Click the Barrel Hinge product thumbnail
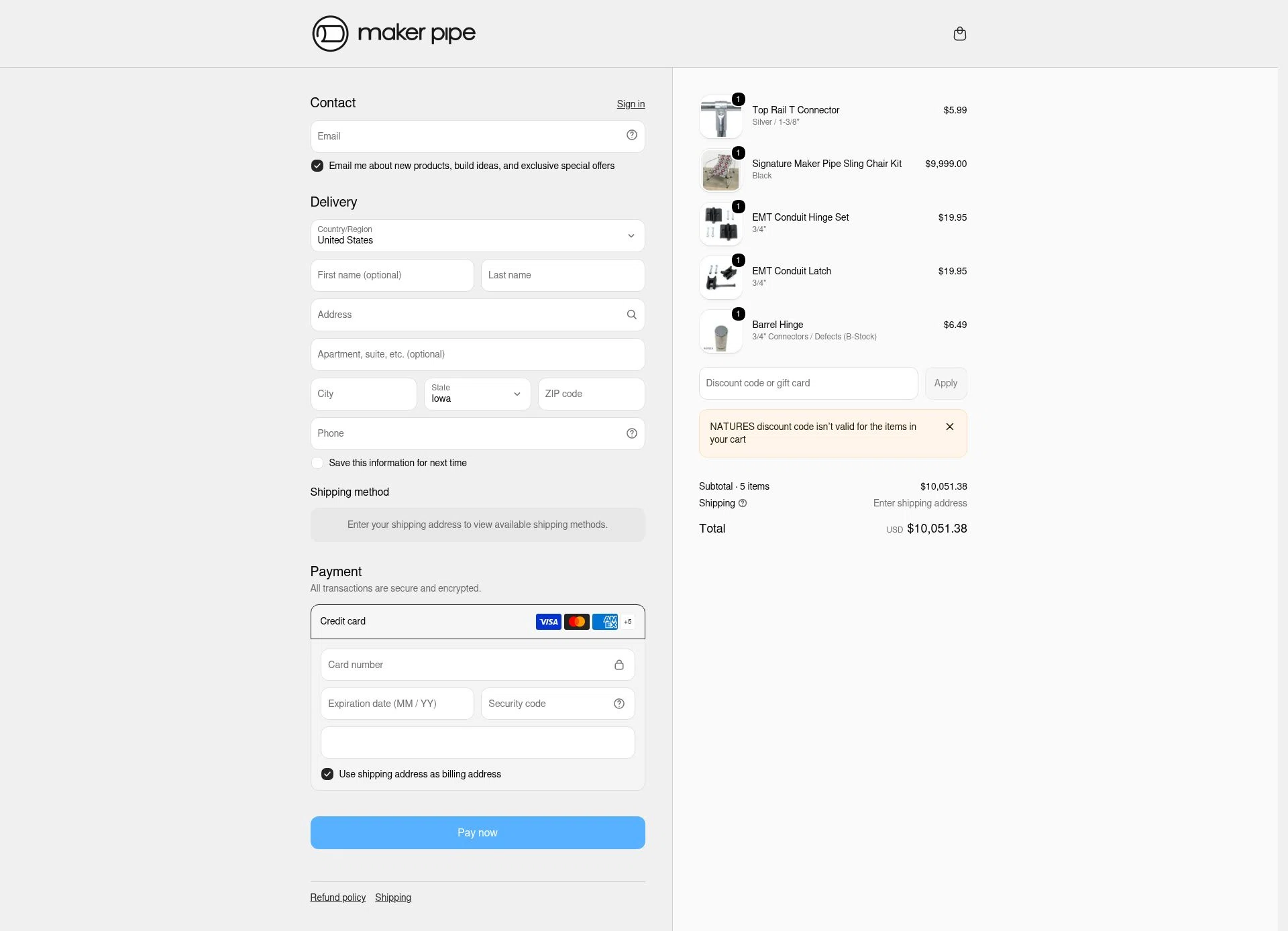The width and height of the screenshot is (1288, 931). point(721,331)
